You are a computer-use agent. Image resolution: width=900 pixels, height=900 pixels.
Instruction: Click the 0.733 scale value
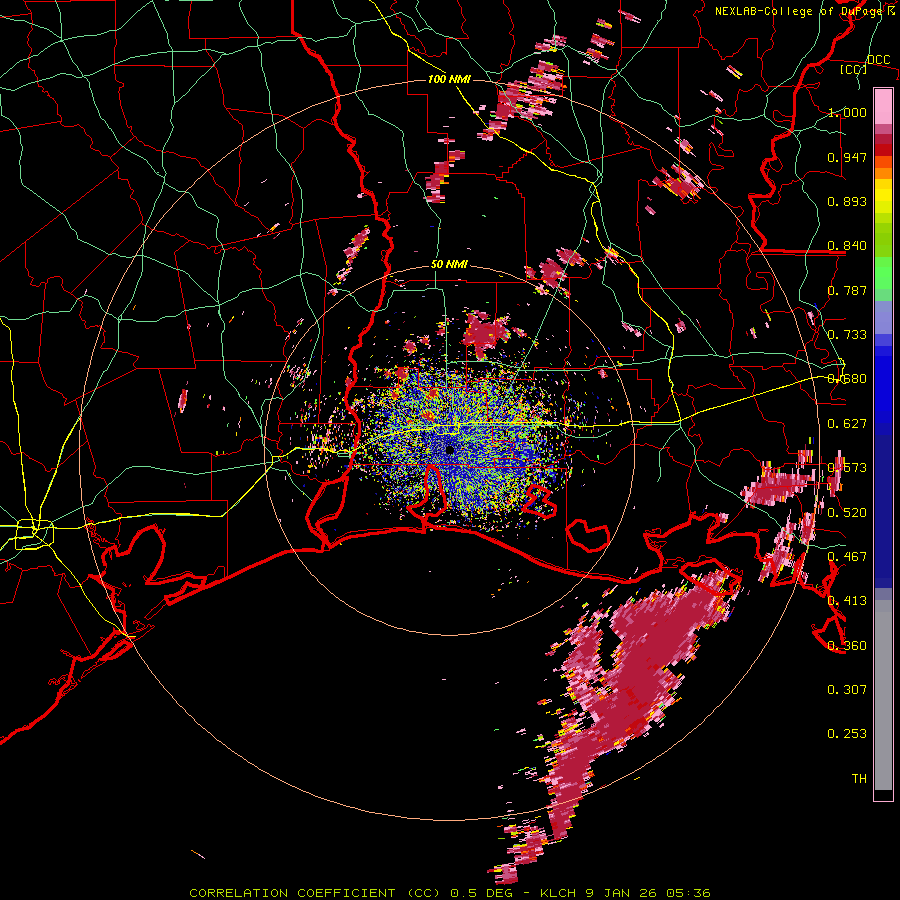coord(847,335)
